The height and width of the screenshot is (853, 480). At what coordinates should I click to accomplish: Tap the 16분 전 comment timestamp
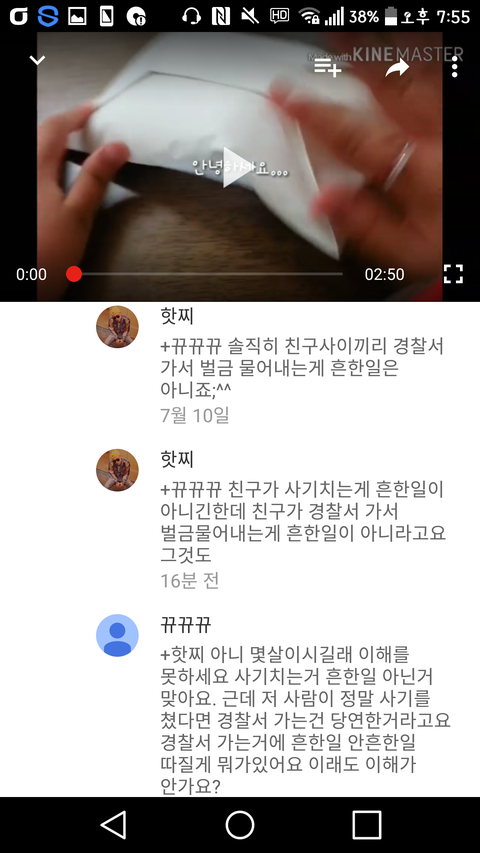tap(189, 580)
